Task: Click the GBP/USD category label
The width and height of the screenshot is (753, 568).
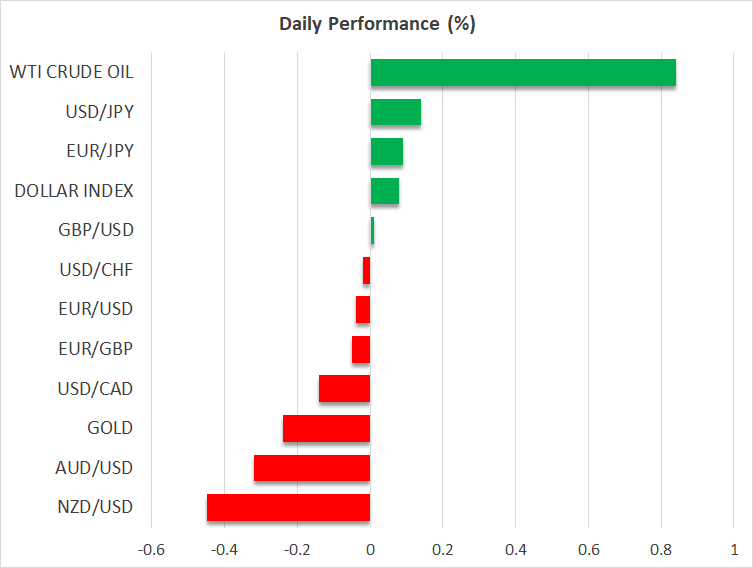Action: (x=97, y=230)
